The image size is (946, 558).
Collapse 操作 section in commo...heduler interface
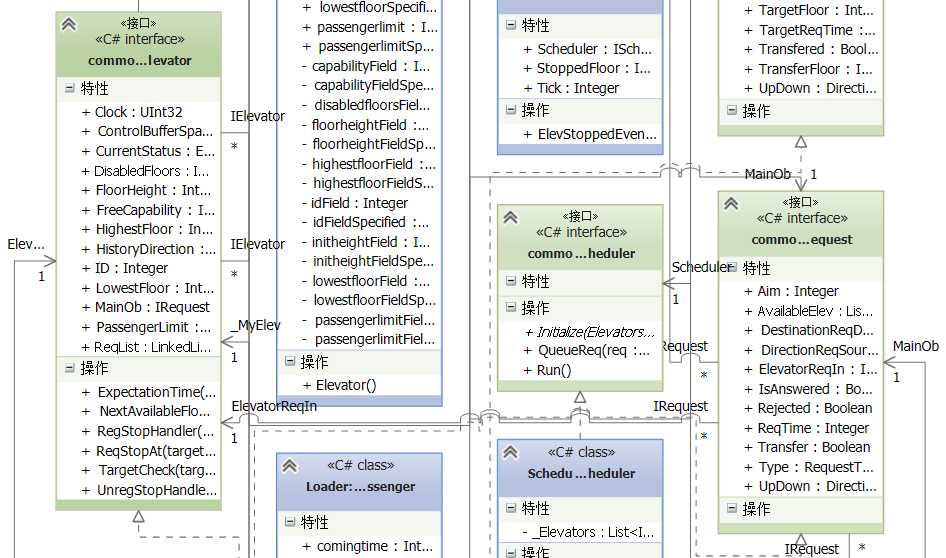click(511, 307)
